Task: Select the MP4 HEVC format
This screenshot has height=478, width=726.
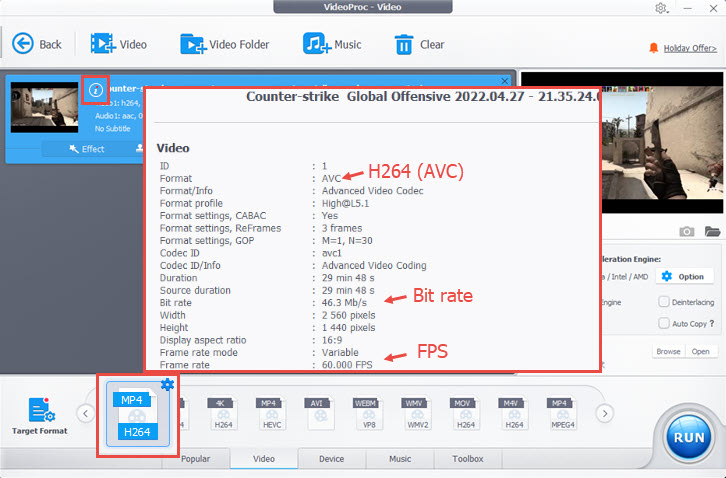Action: (272, 414)
